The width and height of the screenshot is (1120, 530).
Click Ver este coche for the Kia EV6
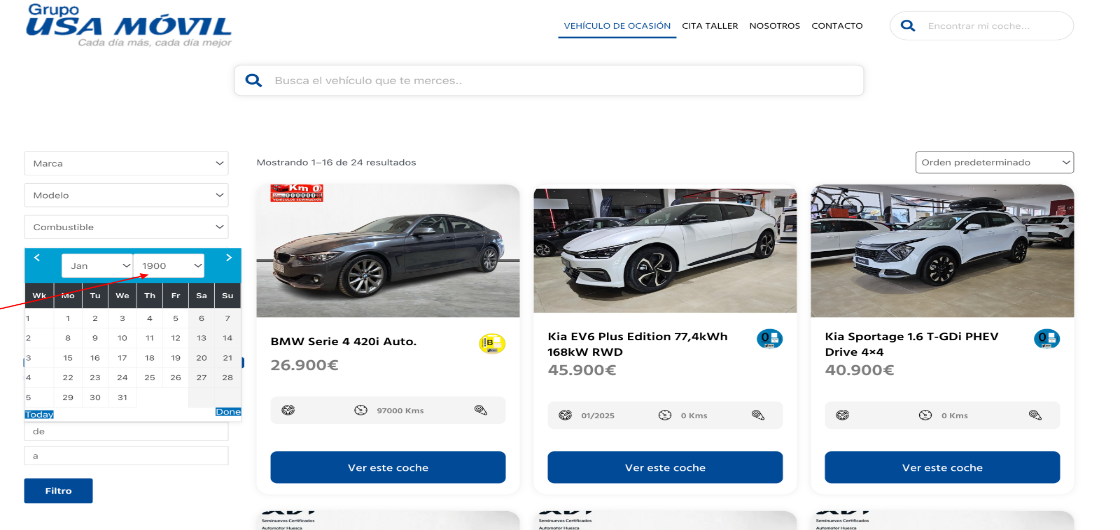(x=665, y=467)
